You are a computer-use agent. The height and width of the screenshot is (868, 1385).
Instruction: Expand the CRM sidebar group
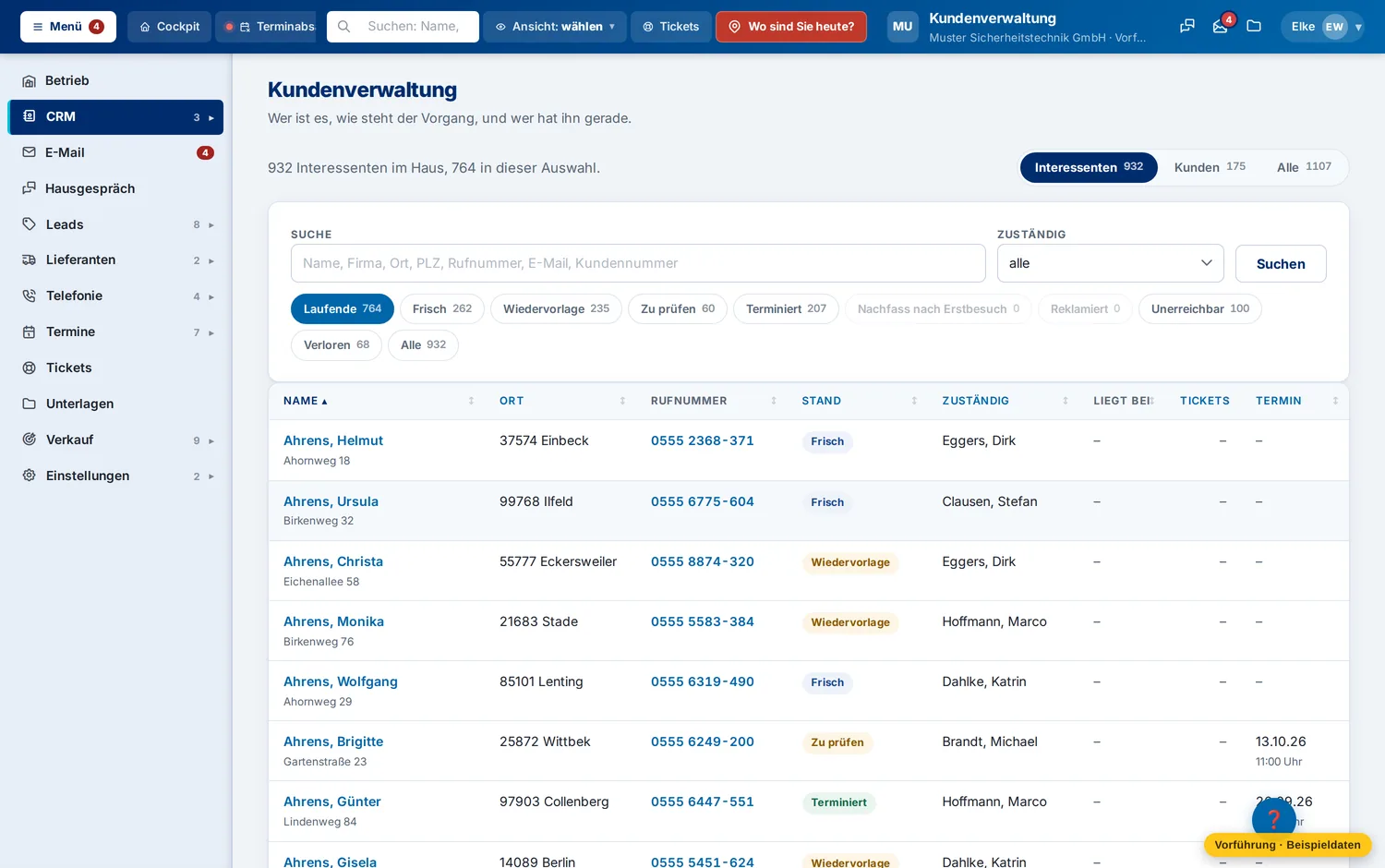pyautogui.click(x=211, y=117)
